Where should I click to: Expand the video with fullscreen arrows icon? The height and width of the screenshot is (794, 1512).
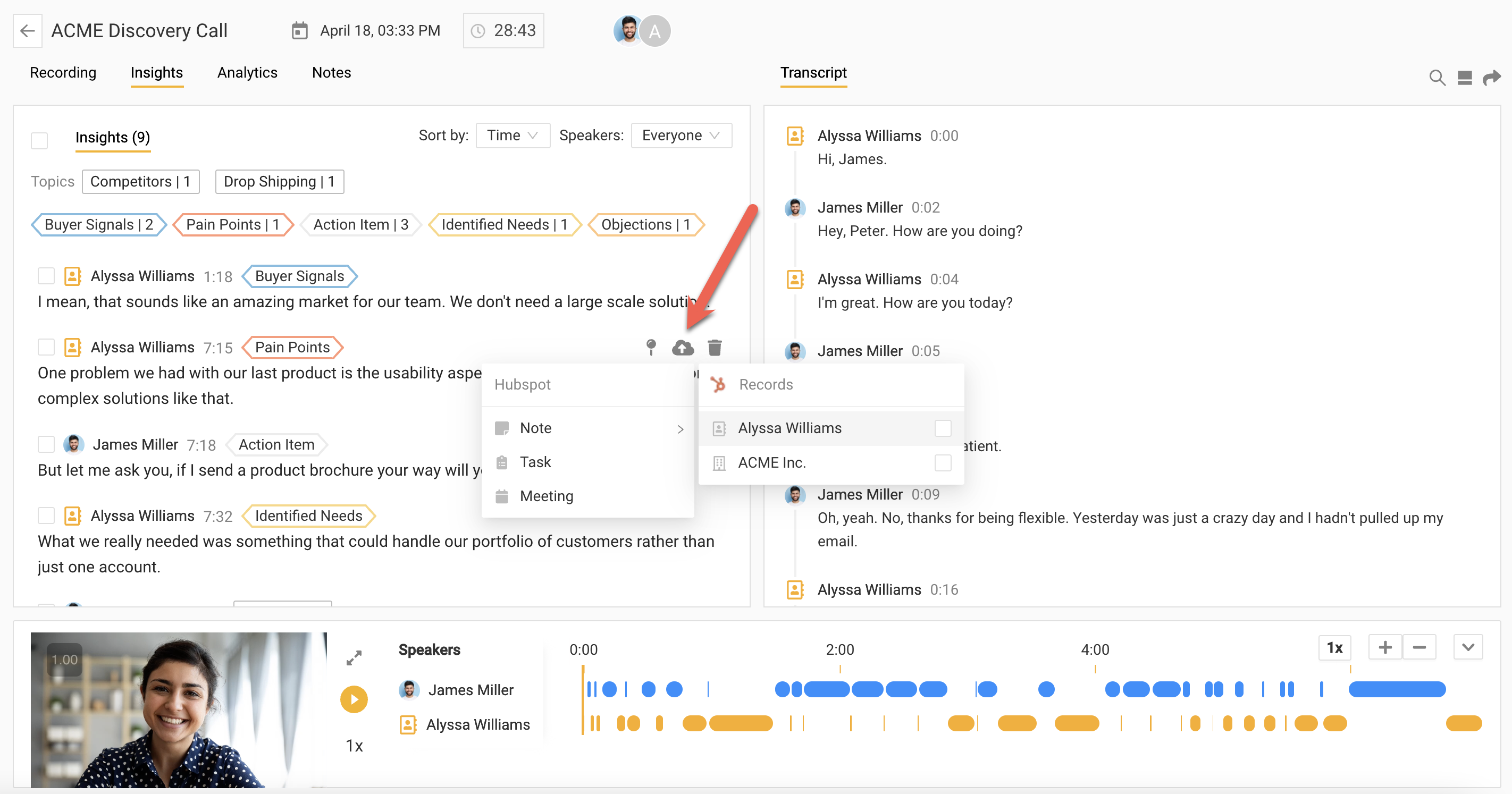coord(354,658)
